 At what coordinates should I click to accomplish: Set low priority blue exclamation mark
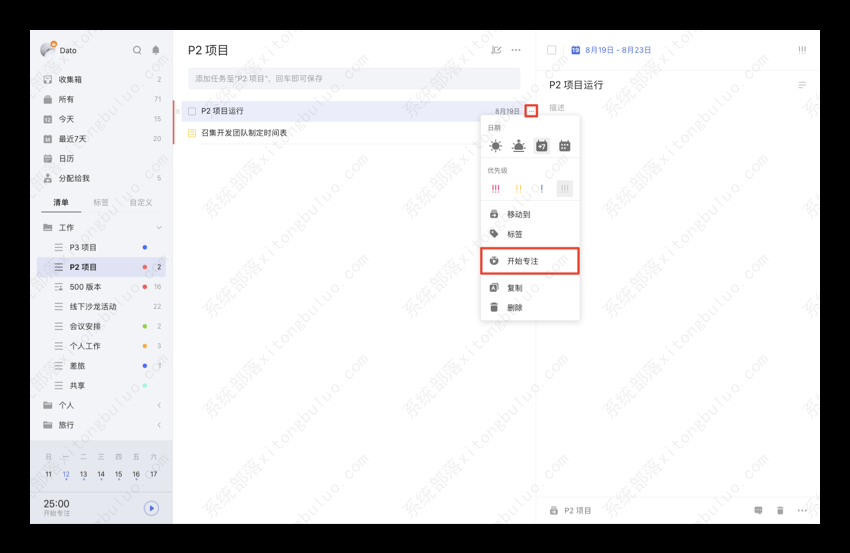pyautogui.click(x=542, y=189)
